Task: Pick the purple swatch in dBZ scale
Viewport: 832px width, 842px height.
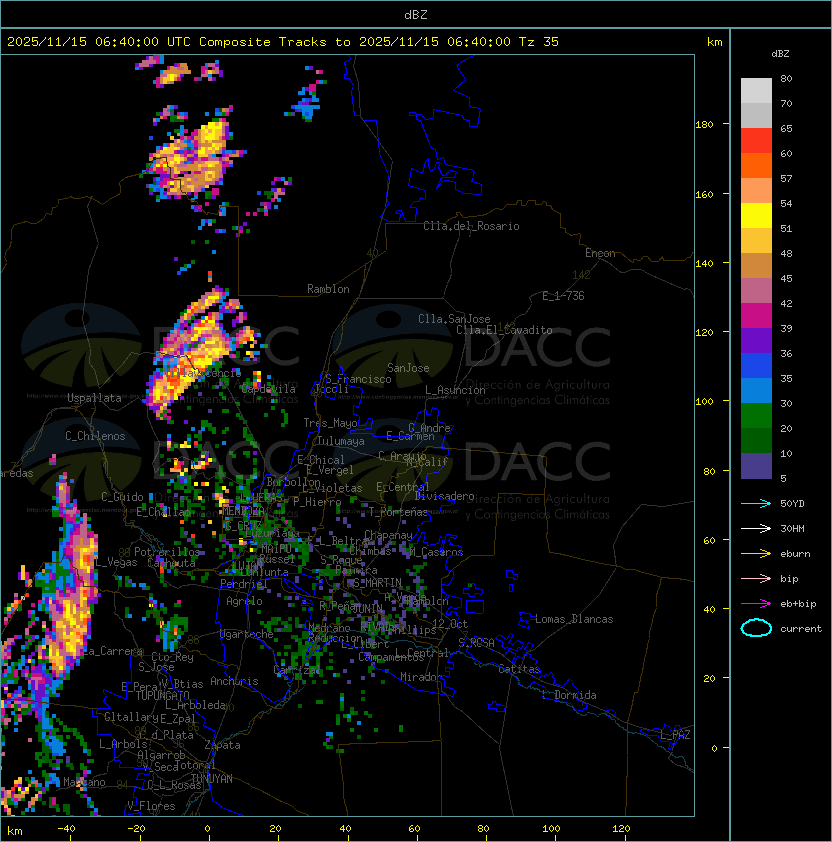Action: click(x=756, y=340)
